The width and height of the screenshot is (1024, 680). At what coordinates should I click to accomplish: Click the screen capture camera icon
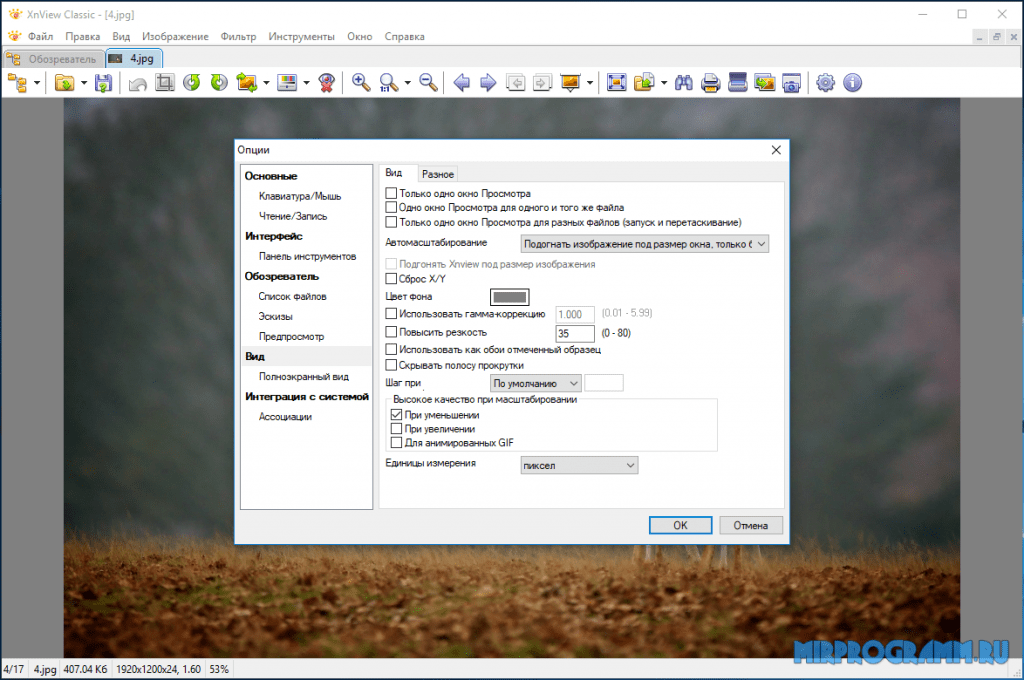(792, 83)
